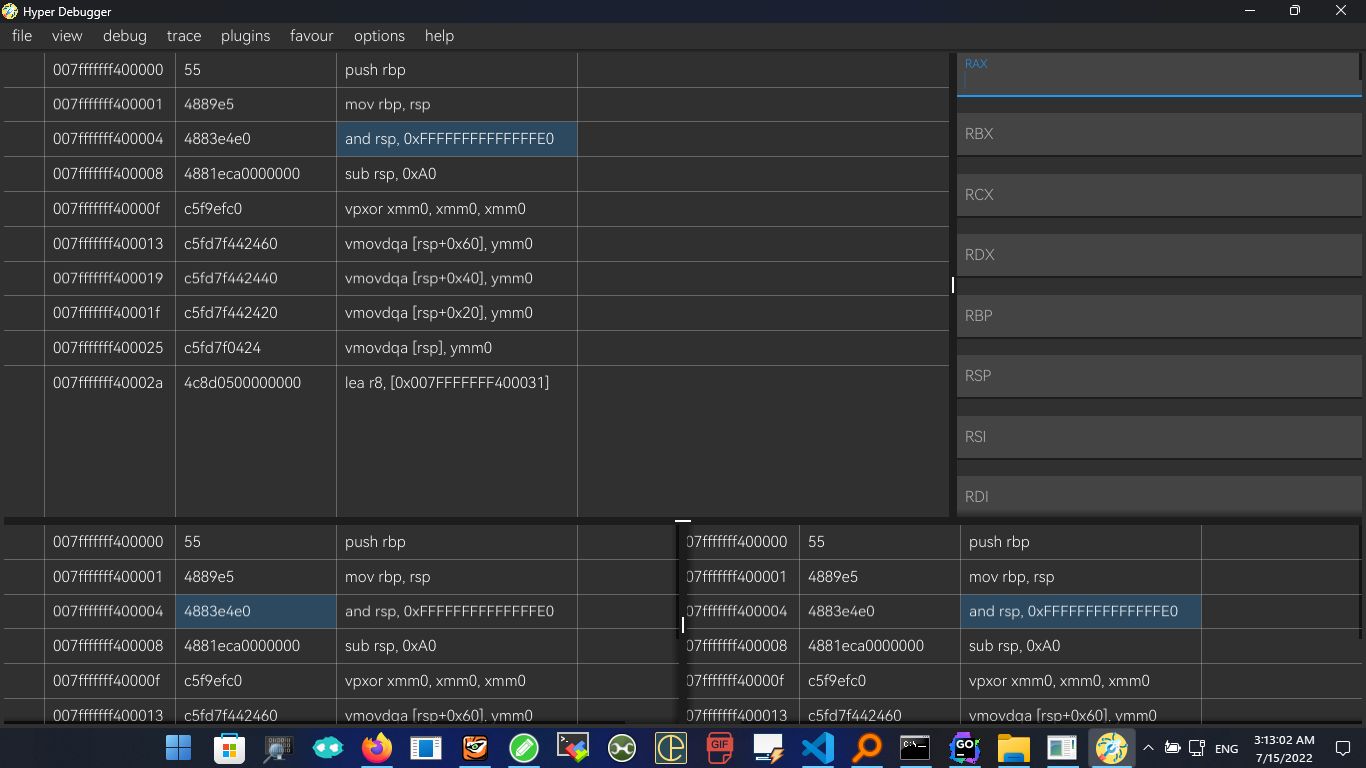Image resolution: width=1366 pixels, height=768 pixels.
Task: Expand the hidden system tray icons chevron
Action: coord(1148,747)
